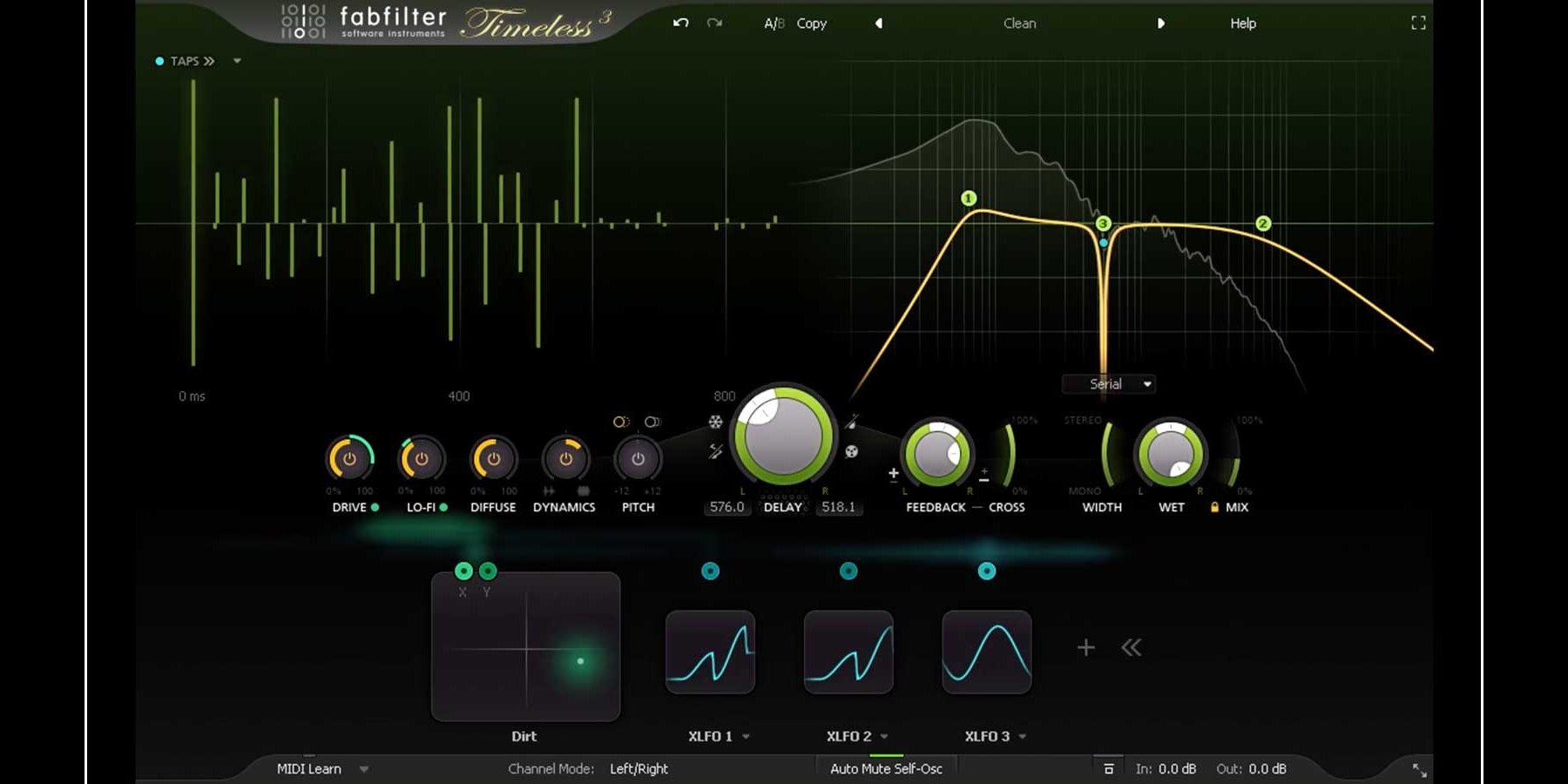Viewport: 1568px width, 784px height.
Task: Toggle the Lo-Fi power button
Action: click(x=422, y=458)
